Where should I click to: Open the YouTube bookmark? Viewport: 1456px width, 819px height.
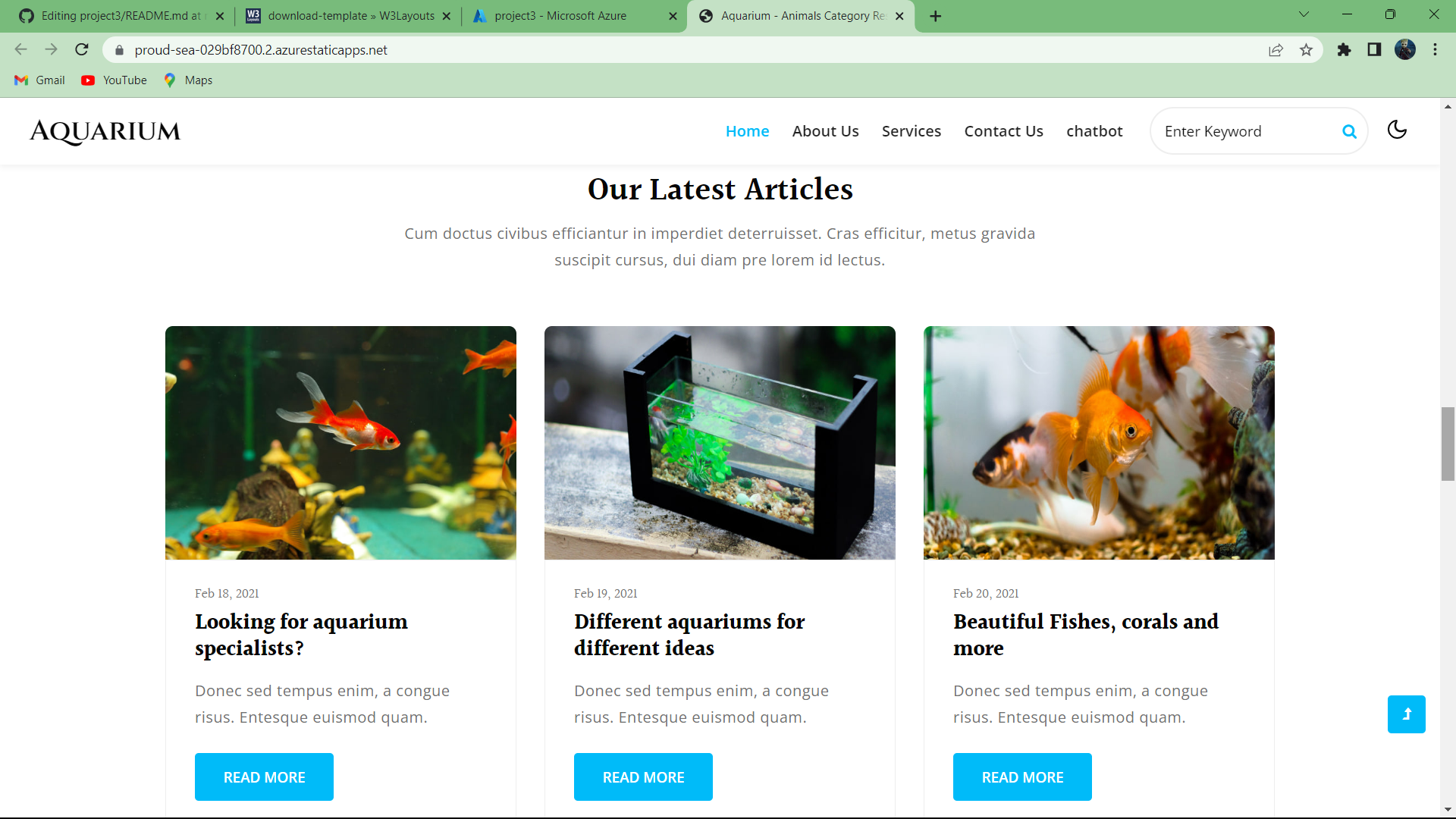point(114,80)
